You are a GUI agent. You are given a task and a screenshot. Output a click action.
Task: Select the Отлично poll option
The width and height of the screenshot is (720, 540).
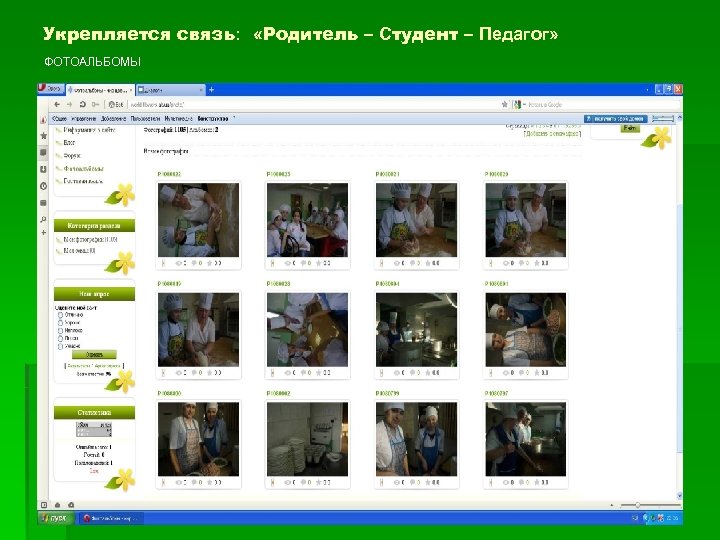pos(60,315)
